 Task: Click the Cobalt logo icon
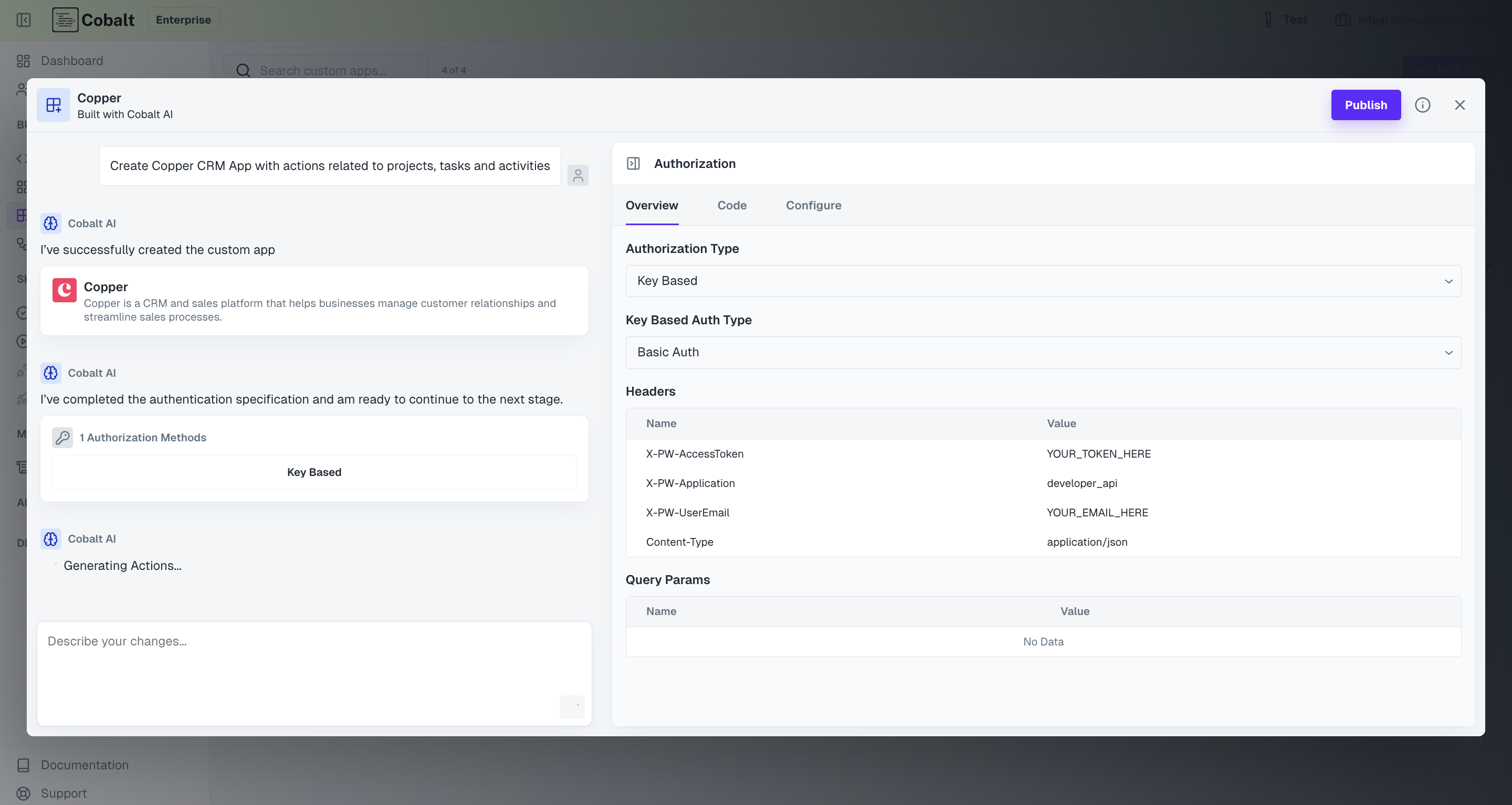pyautogui.click(x=65, y=19)
